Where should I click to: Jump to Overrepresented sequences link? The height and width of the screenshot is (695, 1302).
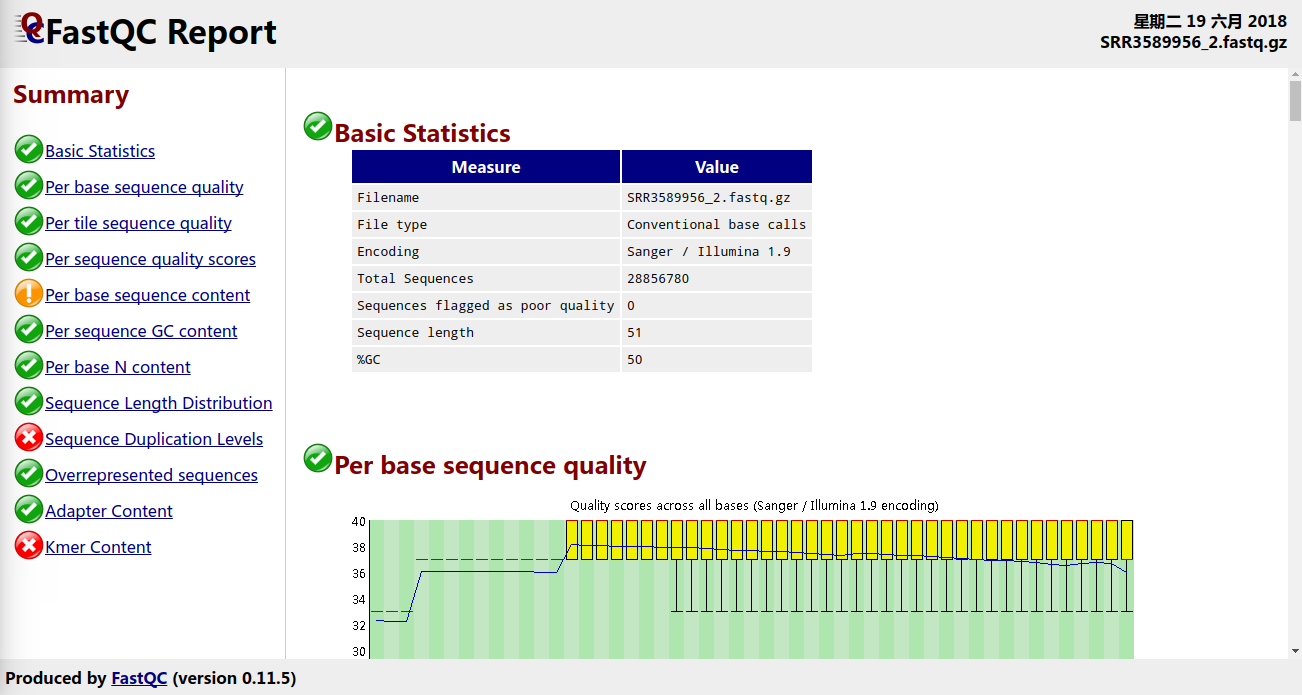point(151,475)
